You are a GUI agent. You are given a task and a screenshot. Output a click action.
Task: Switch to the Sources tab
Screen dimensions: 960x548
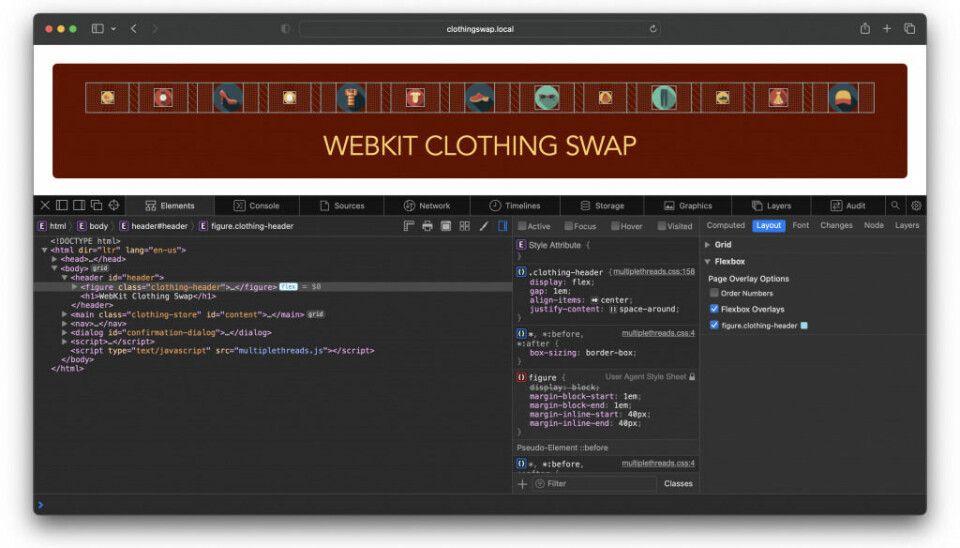(342, 206)
